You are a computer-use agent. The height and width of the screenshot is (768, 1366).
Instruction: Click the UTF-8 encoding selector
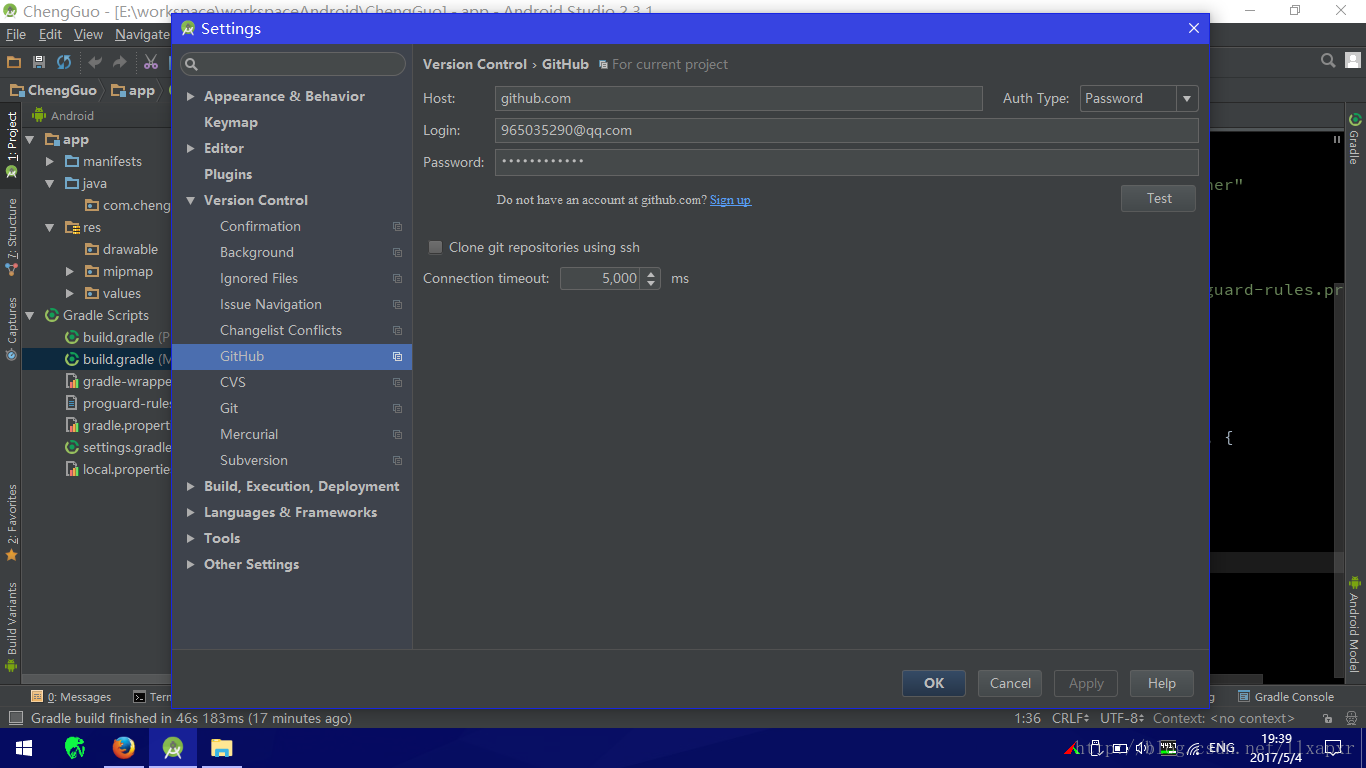(x=1121, y=718)
